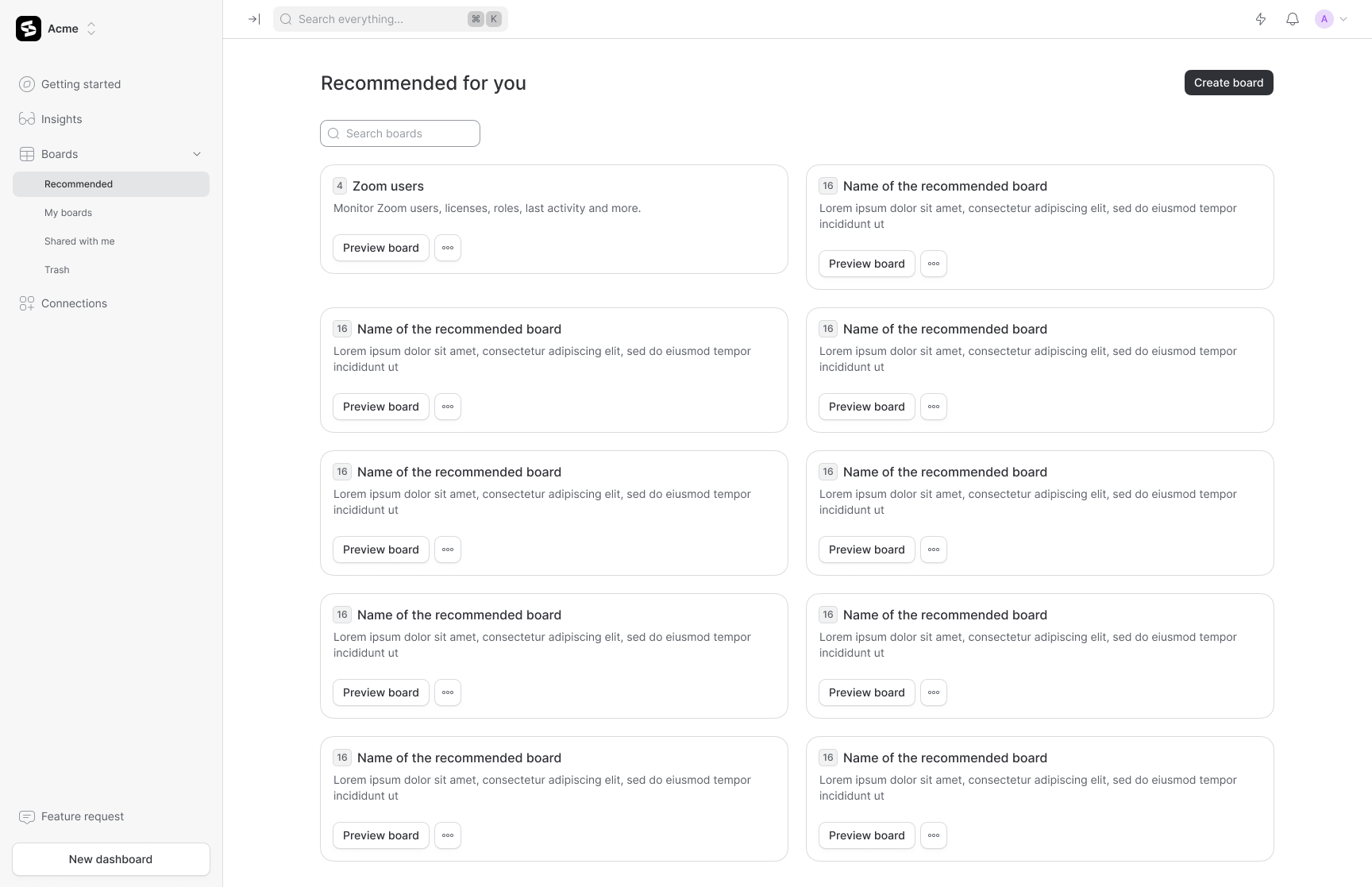Click the Create board button
This screenshot has width=1372, height=887.
tap(1228, 82)
